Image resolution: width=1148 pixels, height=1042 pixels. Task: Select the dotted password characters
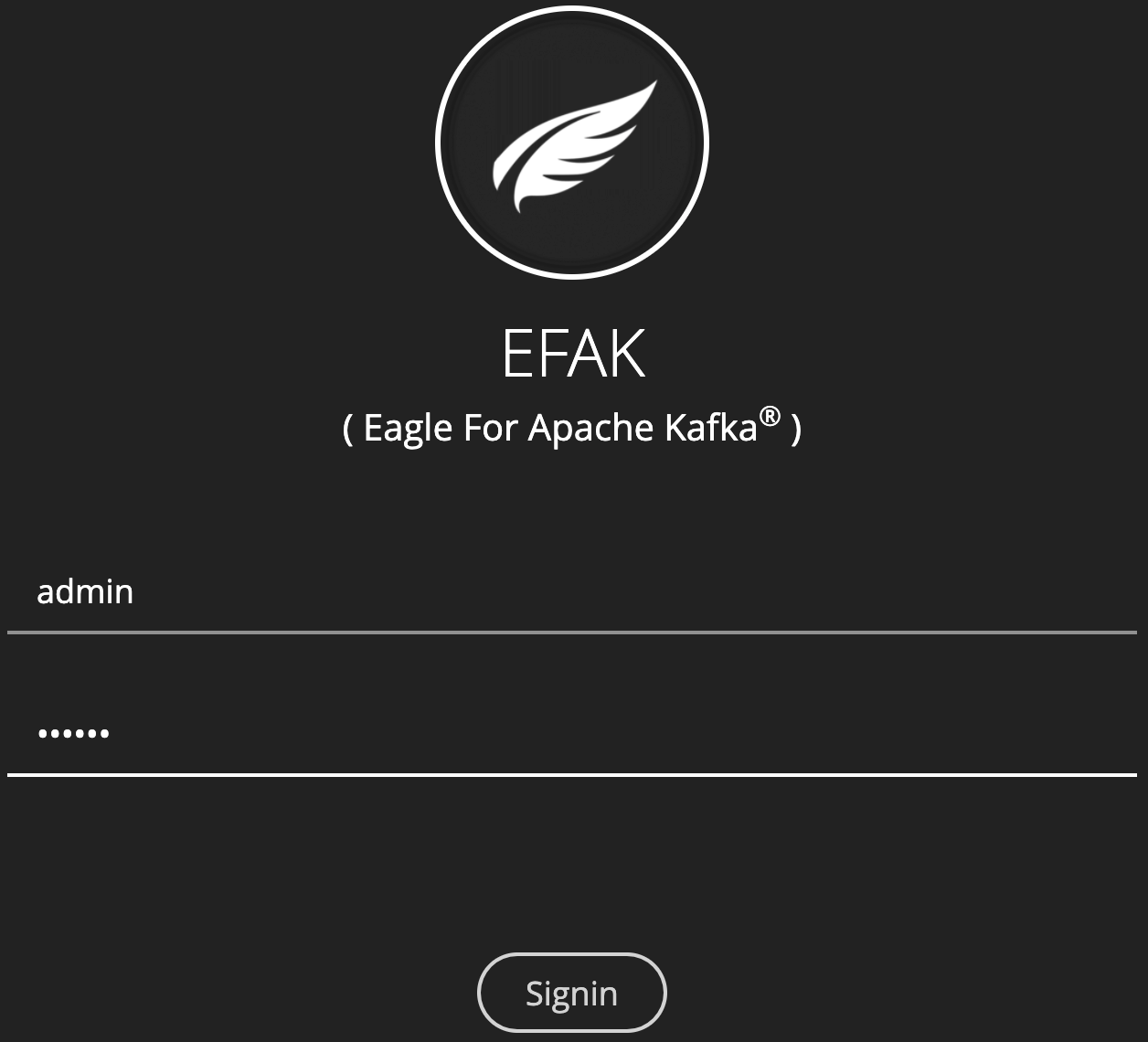coord(73,731)
